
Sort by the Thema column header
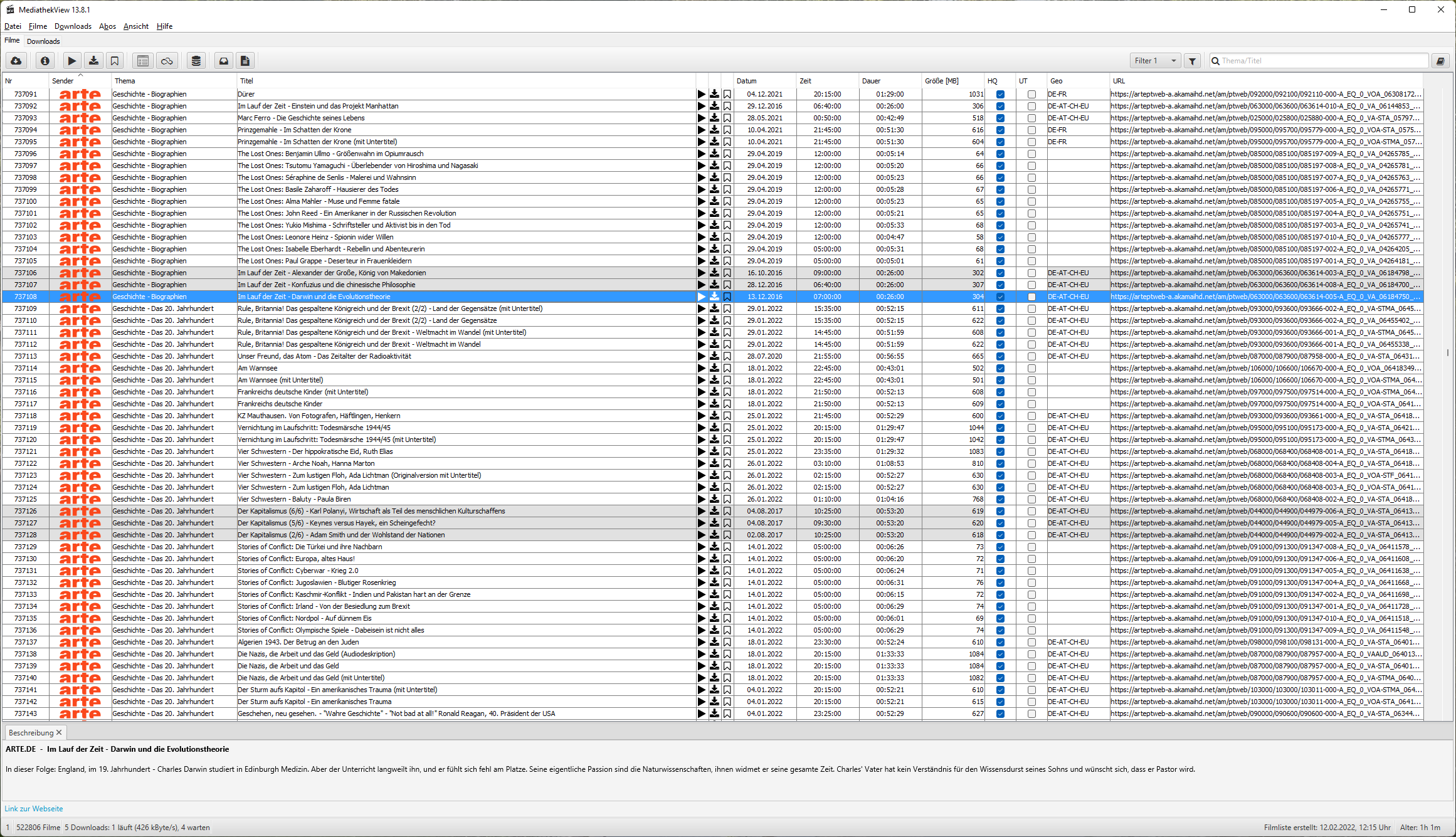coord(174,81)
